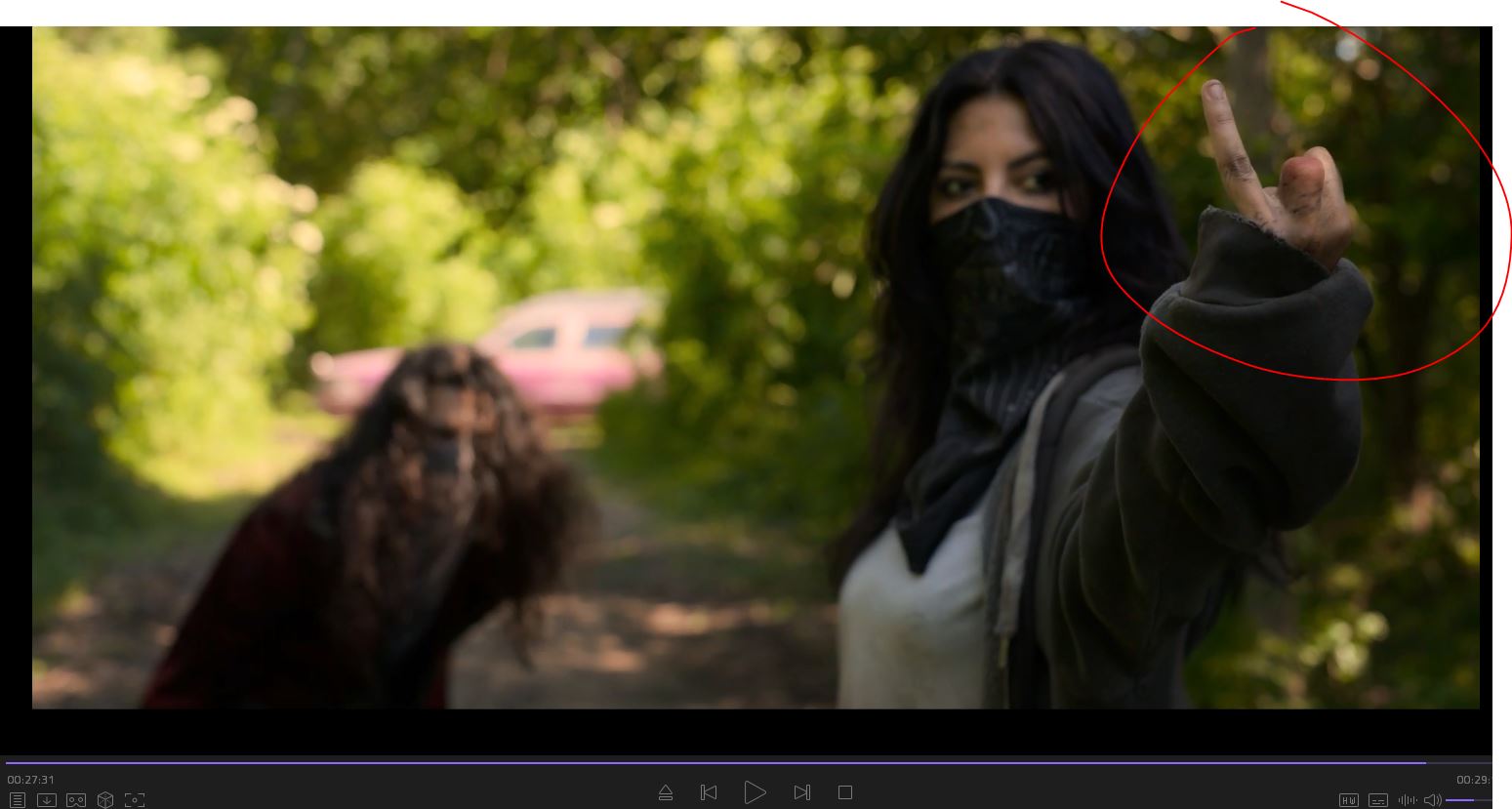The width and height of the screenshot is (1512, 809).
Task: Click the unplayed end of the seek bar
Action: point(1459,762)
